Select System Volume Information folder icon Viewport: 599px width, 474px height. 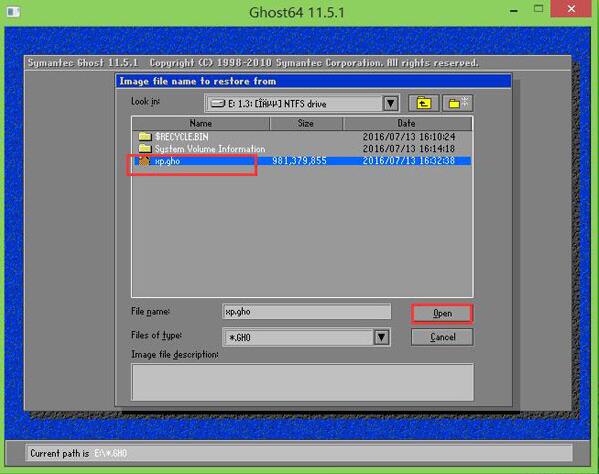coord(145,148)
